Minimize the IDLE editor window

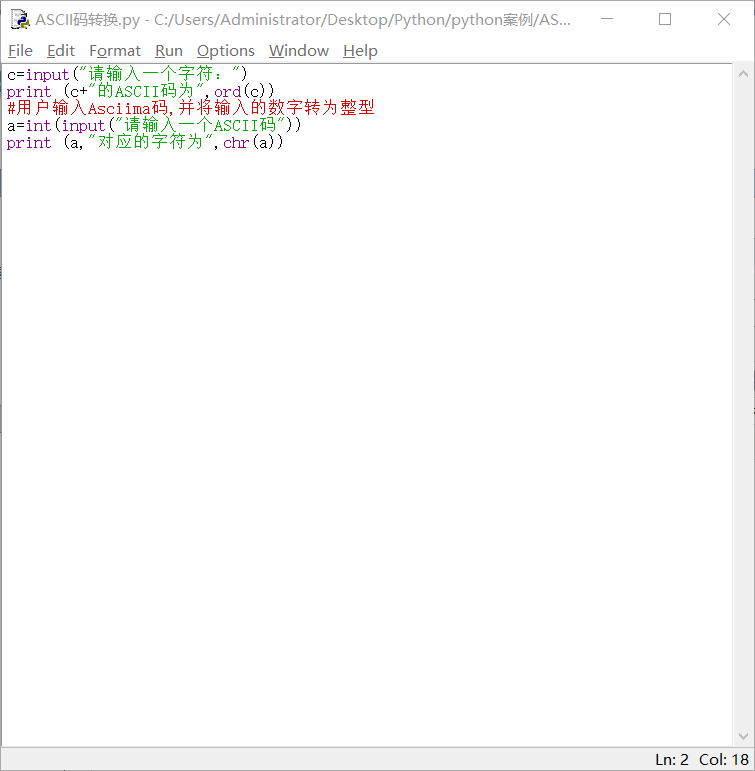pos(607,19)
